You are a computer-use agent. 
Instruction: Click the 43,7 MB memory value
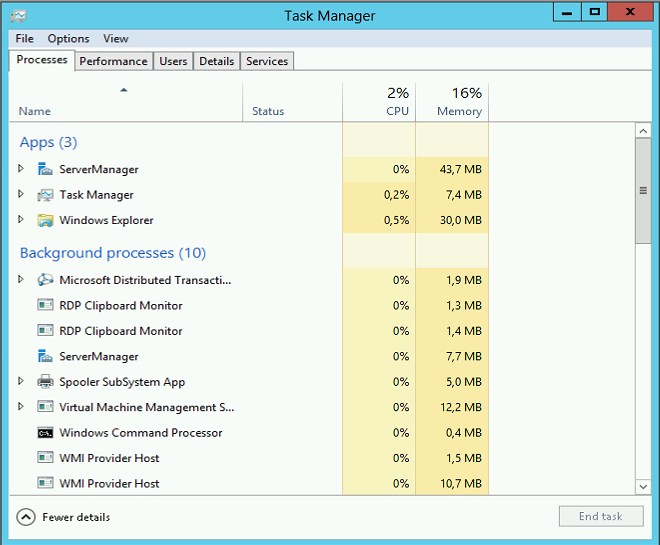pos(460,169)
